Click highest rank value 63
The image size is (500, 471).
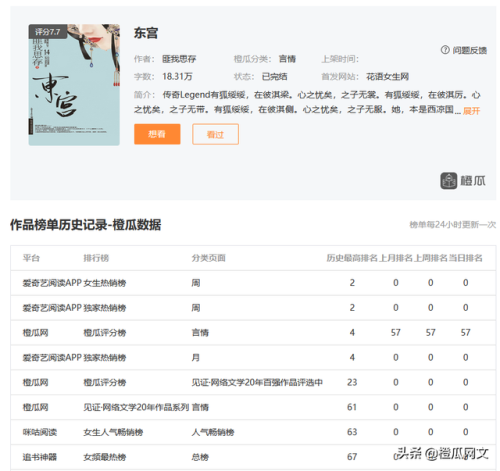352,432
